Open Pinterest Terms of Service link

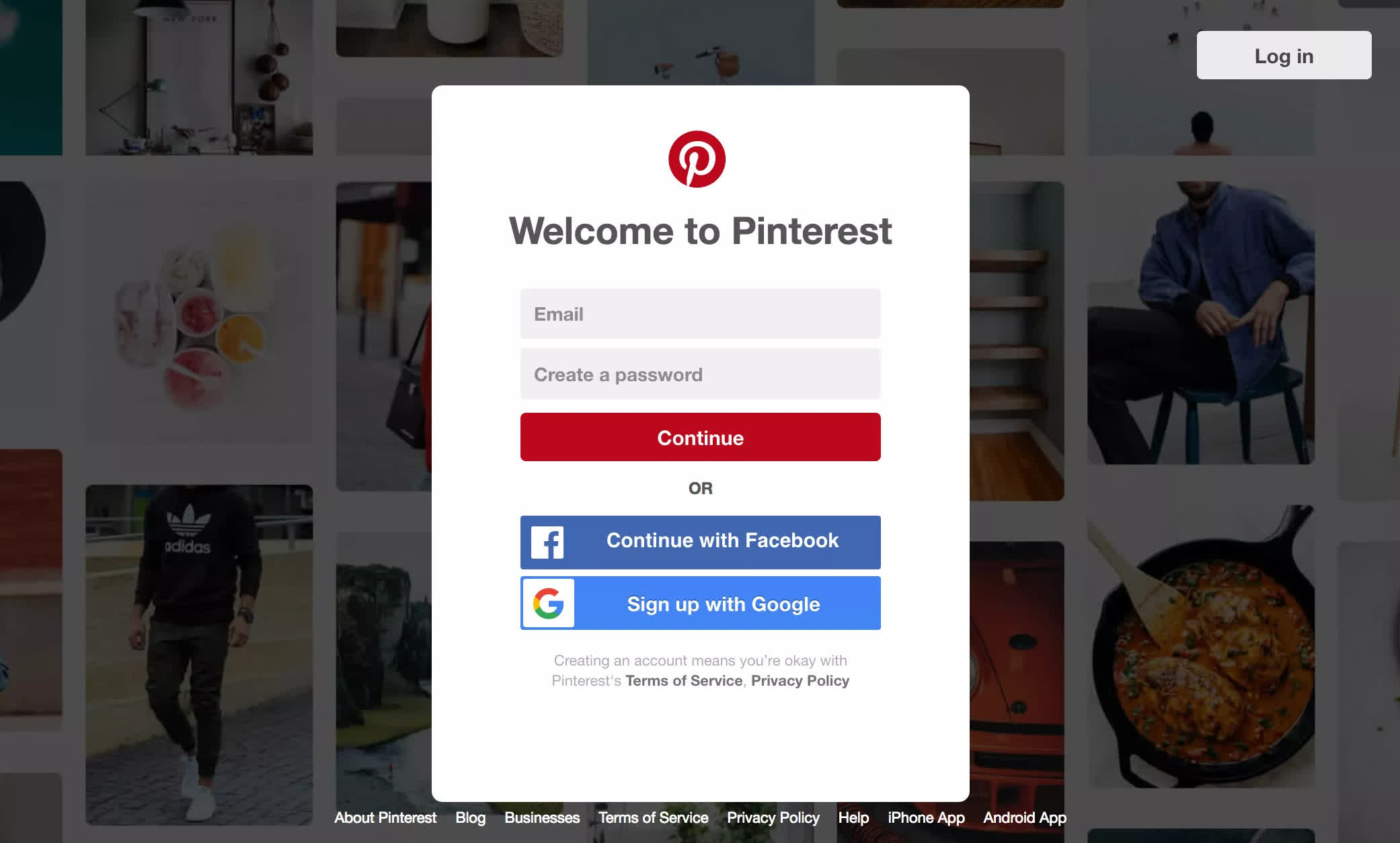(x=683, y=680)
